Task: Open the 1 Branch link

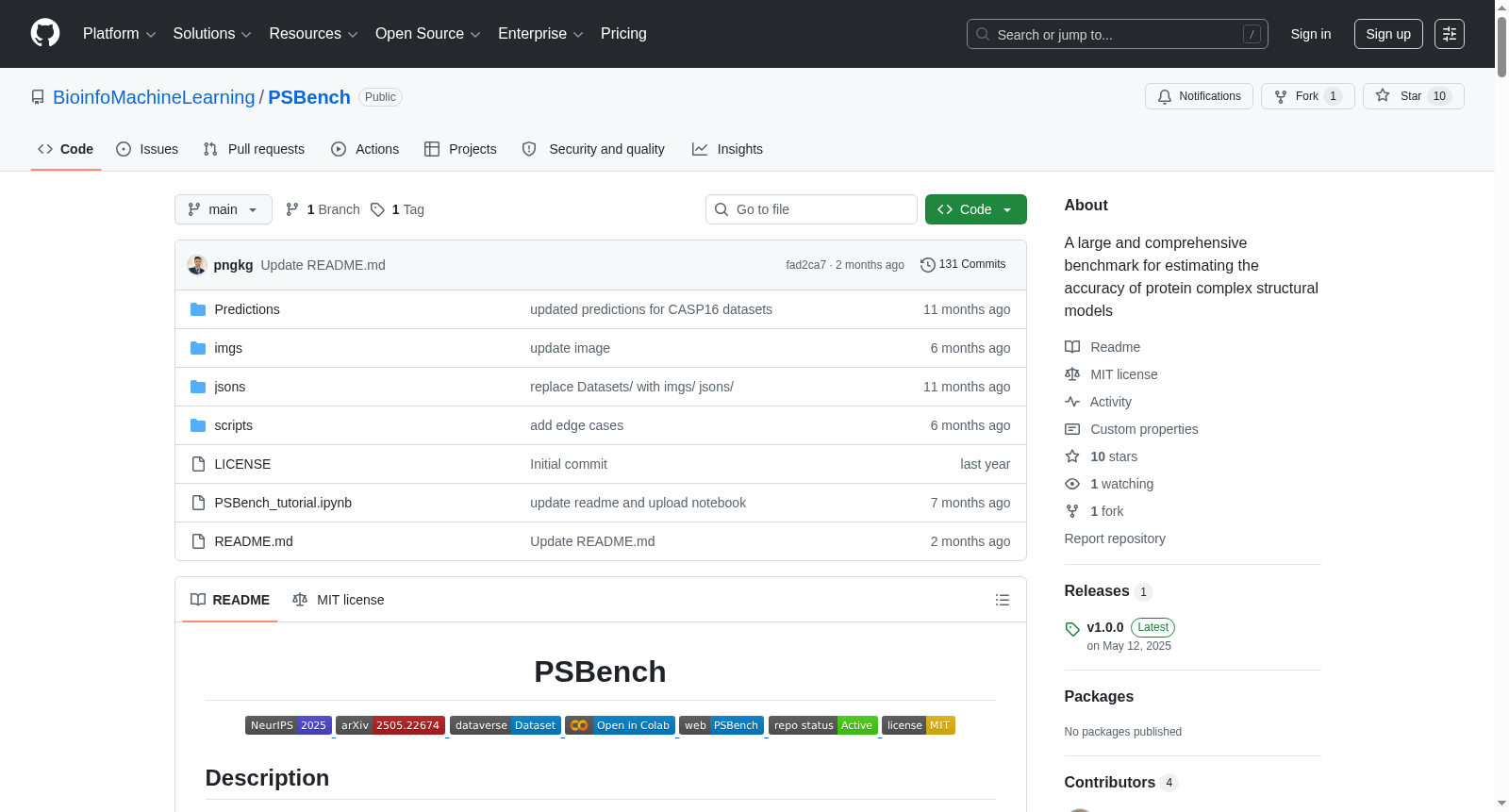Action: 323,209
